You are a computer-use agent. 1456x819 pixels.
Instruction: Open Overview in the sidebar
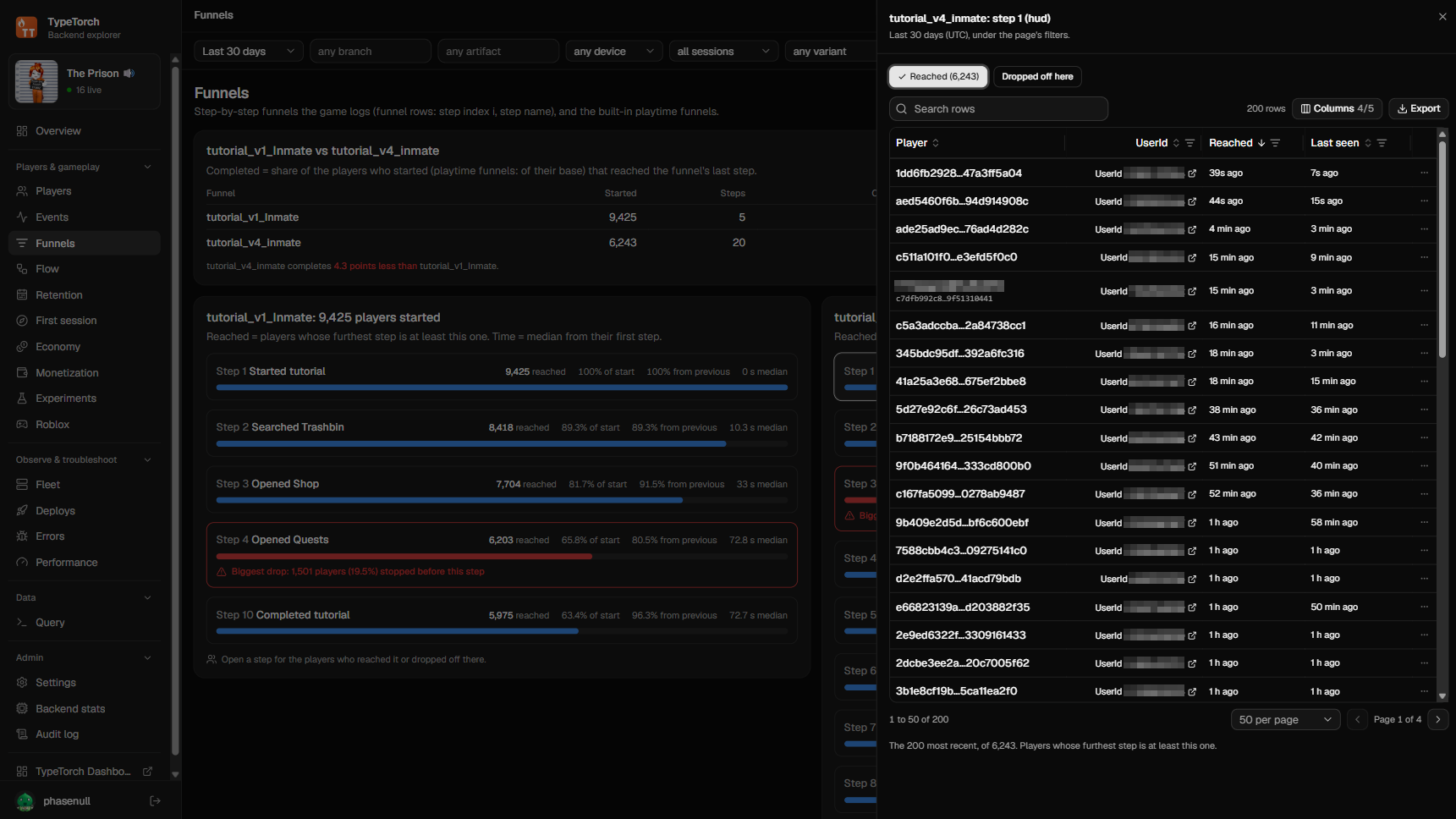coord(85,131)
